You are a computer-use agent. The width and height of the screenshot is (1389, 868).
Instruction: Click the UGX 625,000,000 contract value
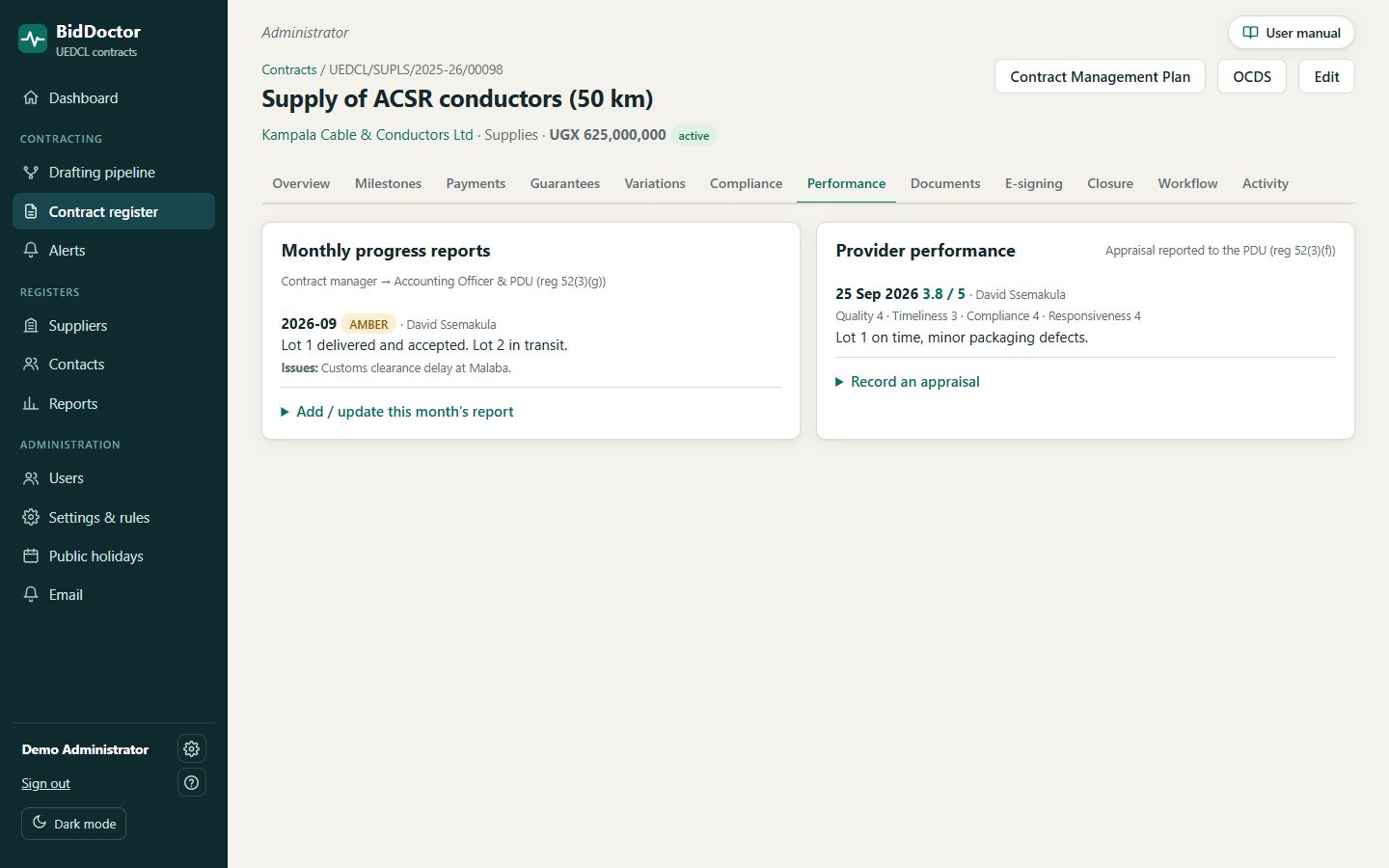tap(608, 135)
